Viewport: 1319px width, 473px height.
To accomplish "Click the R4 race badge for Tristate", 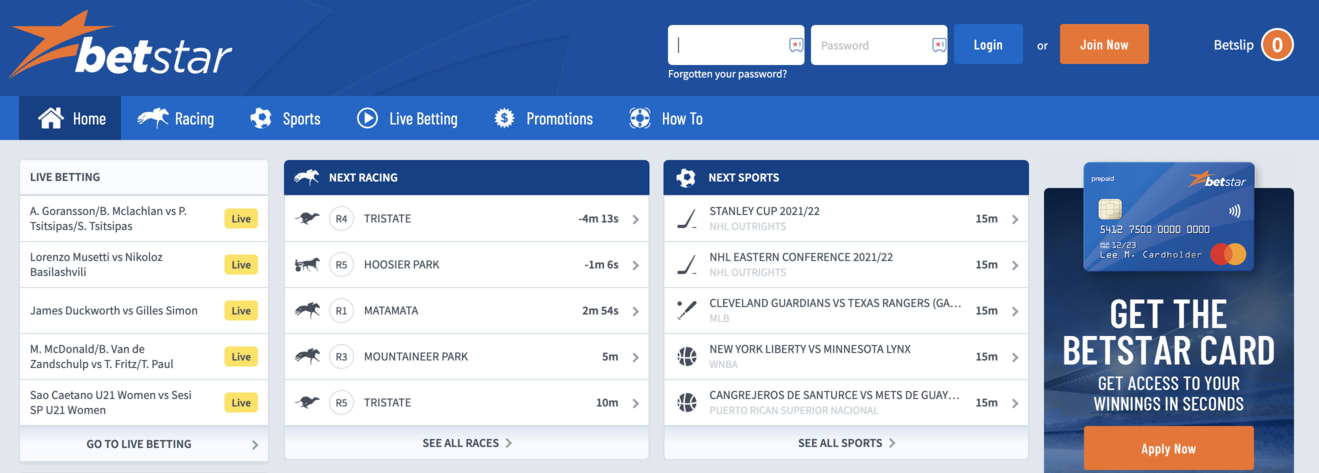I will pyautogui.click(x=342, y=219).
